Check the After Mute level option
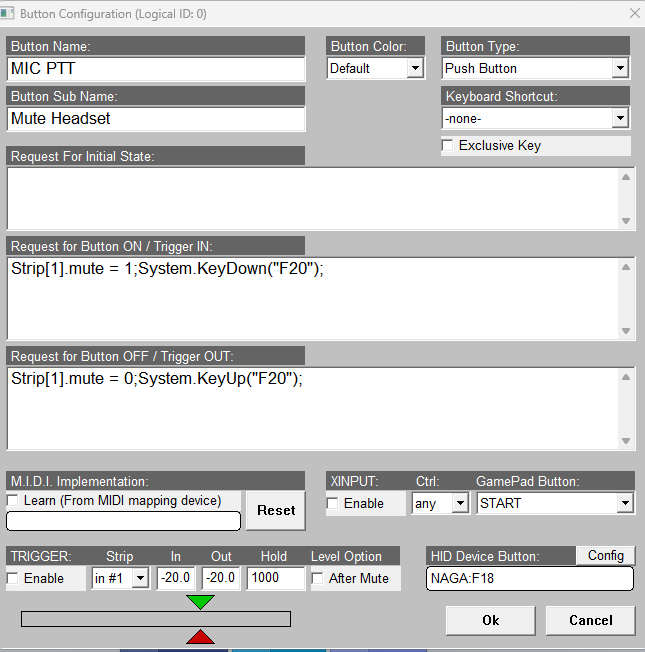The height and width of the screenshot is (652, 645). pyautogui.click(x=318, y=578)
